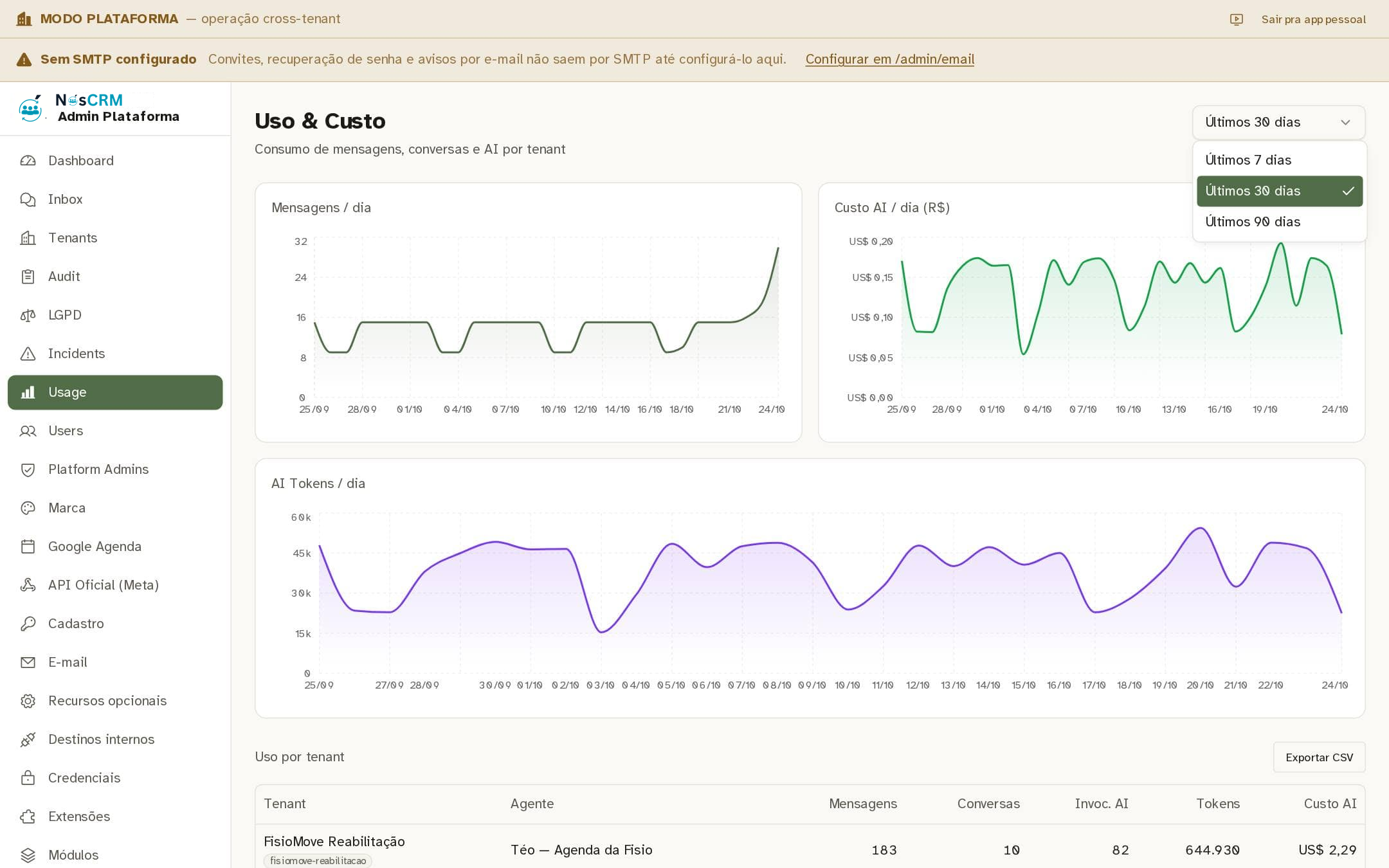Image resolution: width=1389 pixels, height=868 pixels.
Task: Click the Tenants building icon
Action: pyautogui.click(x=28, y=238)
